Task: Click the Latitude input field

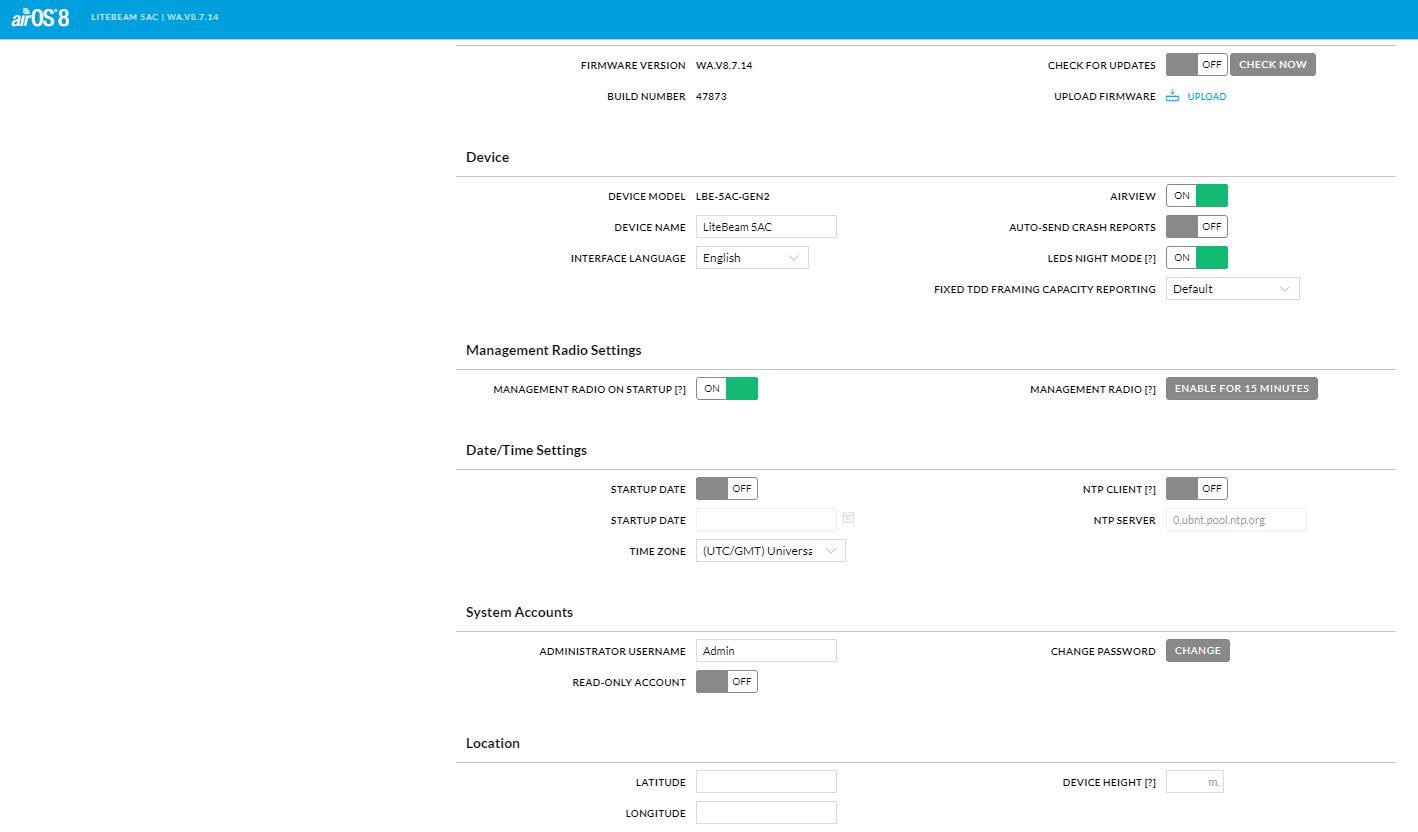Action: (766, 782)
